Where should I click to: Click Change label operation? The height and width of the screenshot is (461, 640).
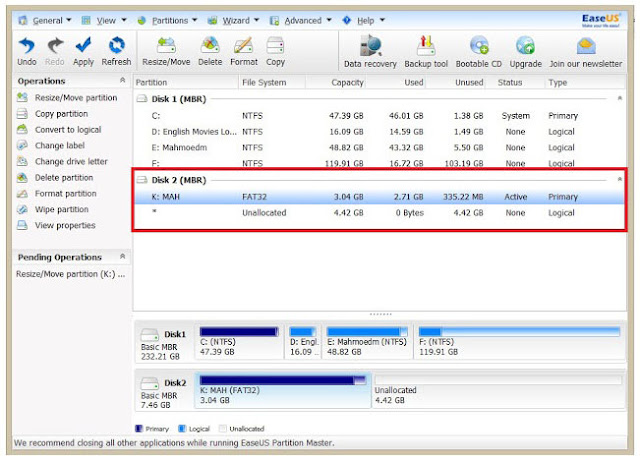pyautogui.click(x=60, y=146)
